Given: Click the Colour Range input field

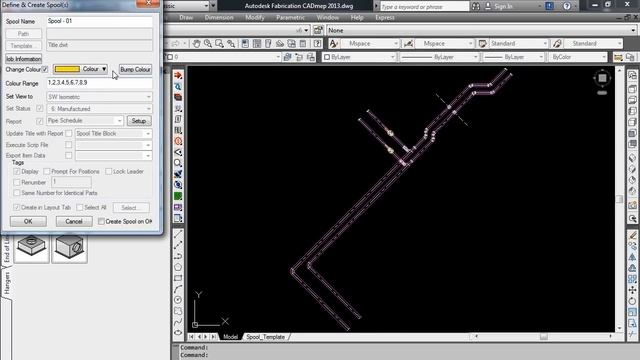Looking at the screenshot, I should pyautogui.click(x=100, y=83).
